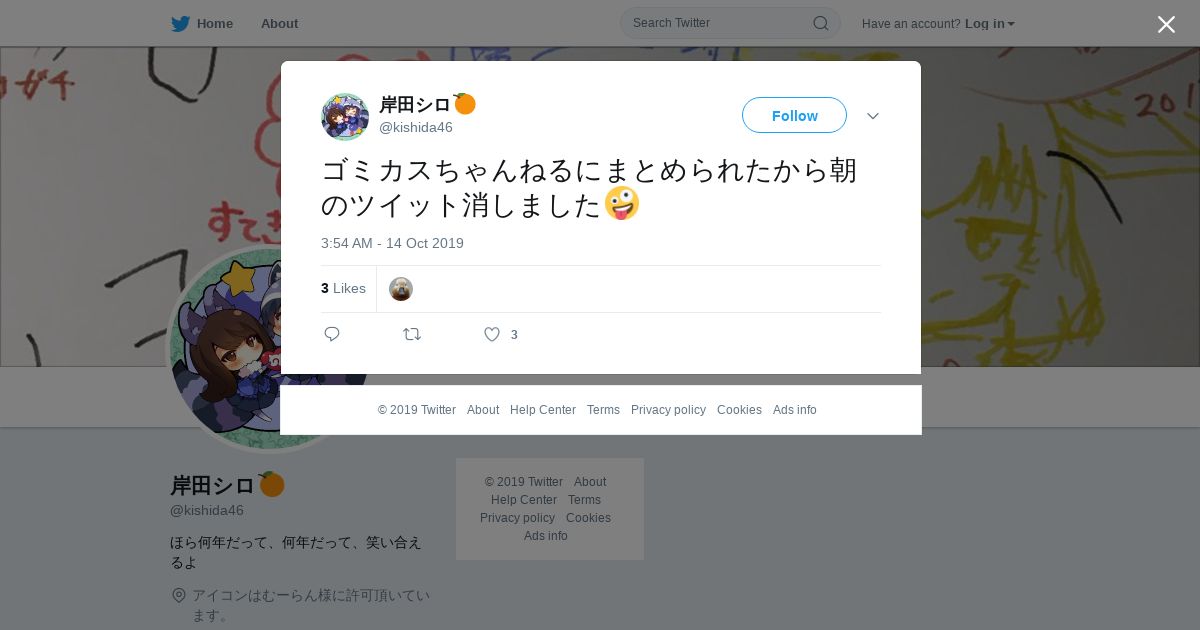Go to Home in top navigation
Viewport: 1200px width, 630px height.
[x=215, y=23]
